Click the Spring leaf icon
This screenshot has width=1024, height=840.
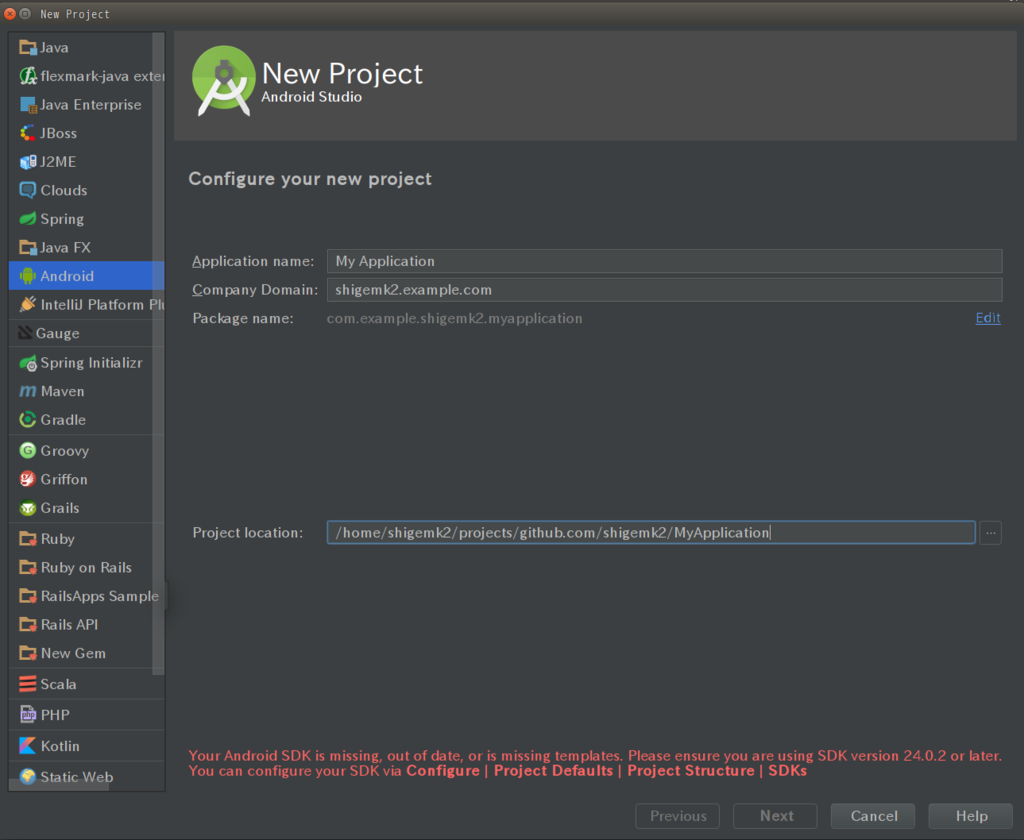(27, 219)
